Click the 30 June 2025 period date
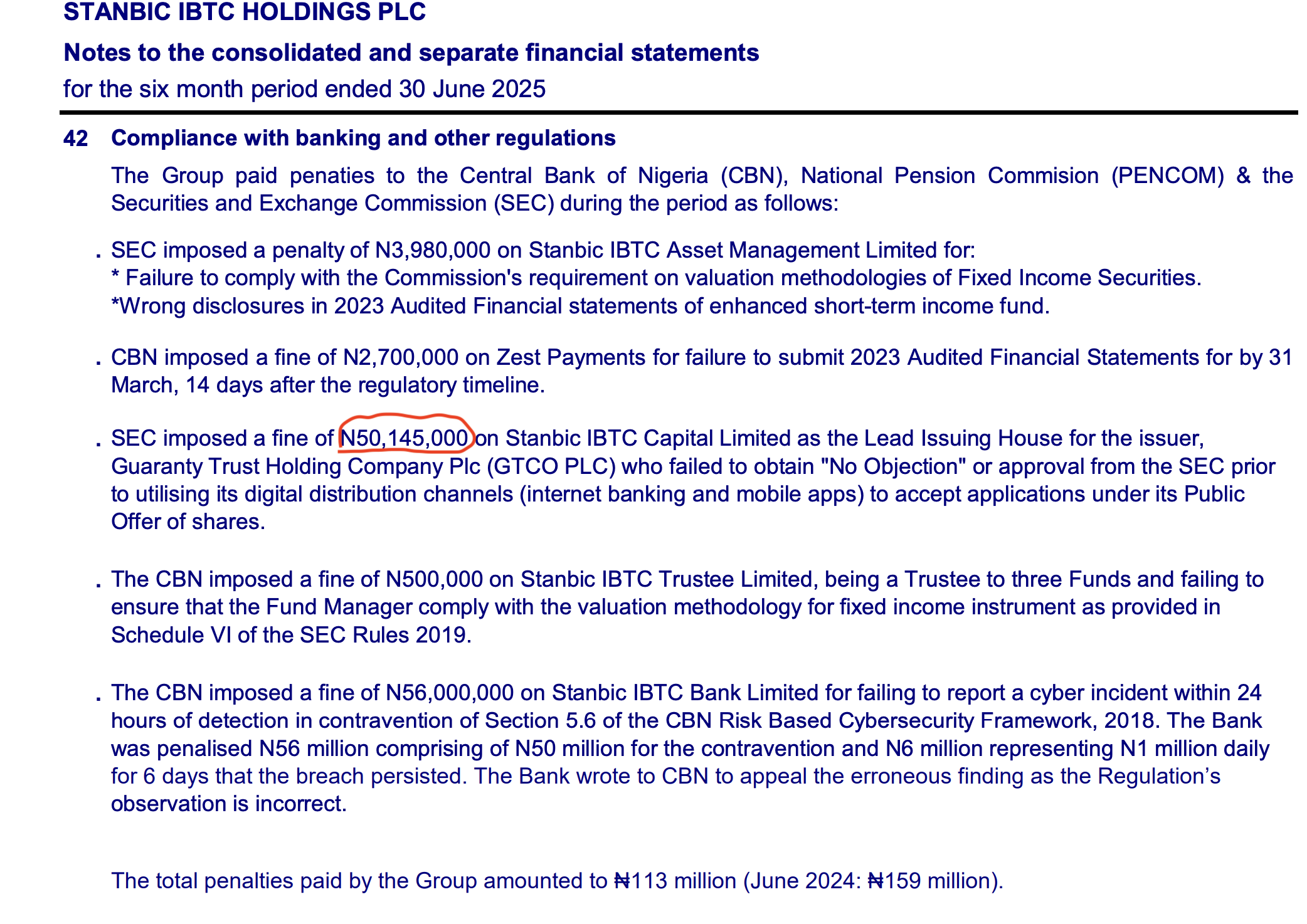Viewport: 1307px width, 924px height. click(x=472, y=90)
